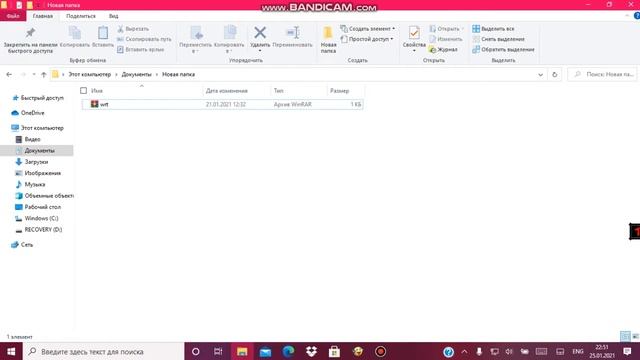Open Объемные объекты in sidebar

44,196
